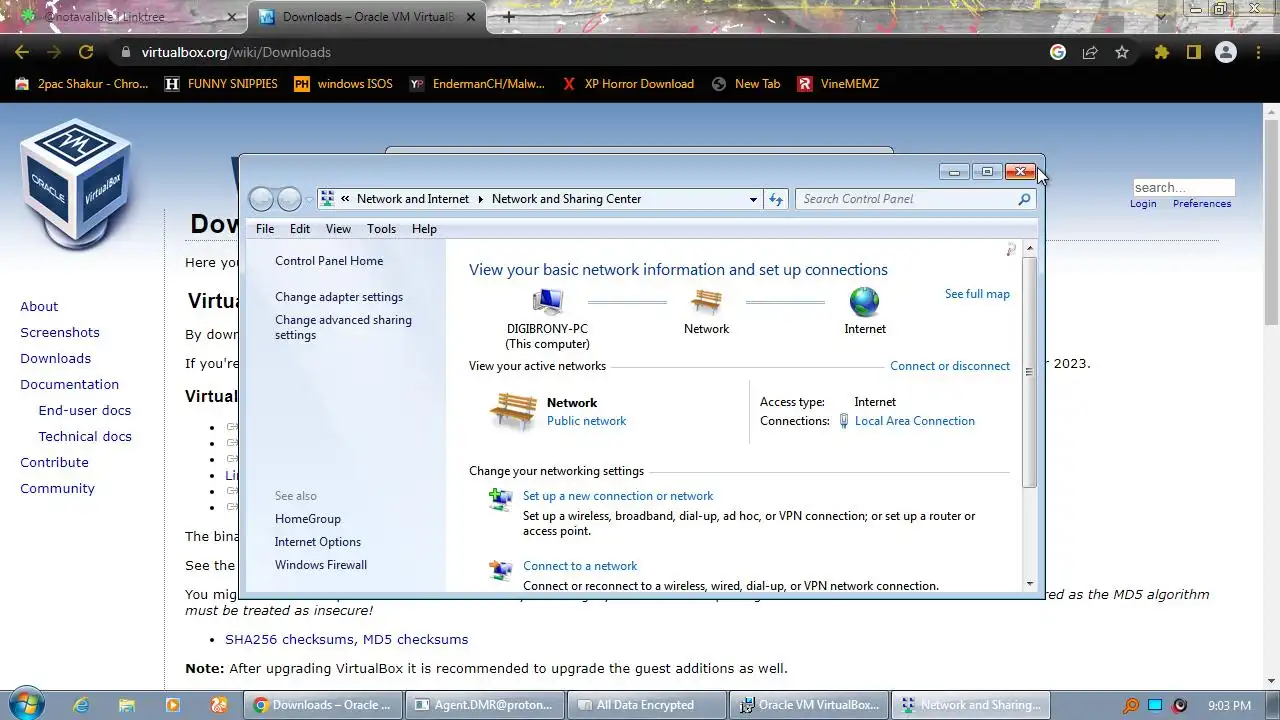This screenshot has height=720, width=1280.
Task: Open Local Area Connection status
Action: pos(915,421)
